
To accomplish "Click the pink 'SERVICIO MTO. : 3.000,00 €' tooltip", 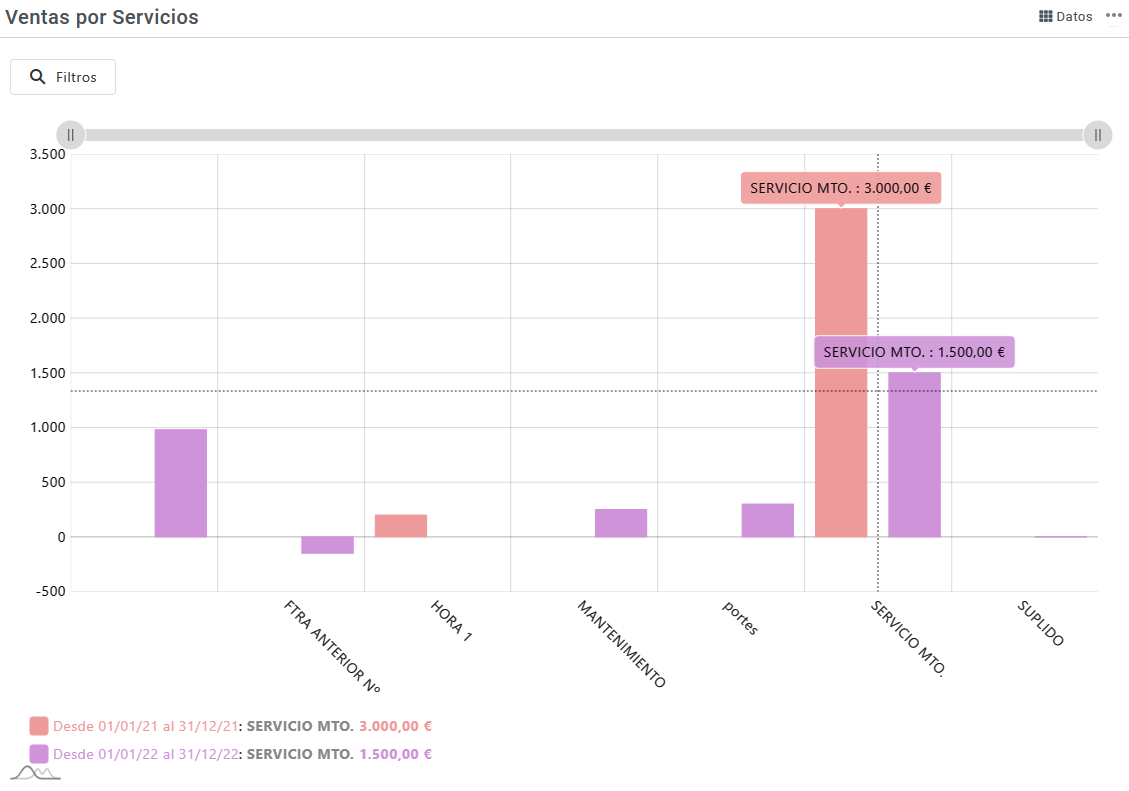I will [840, 188].
